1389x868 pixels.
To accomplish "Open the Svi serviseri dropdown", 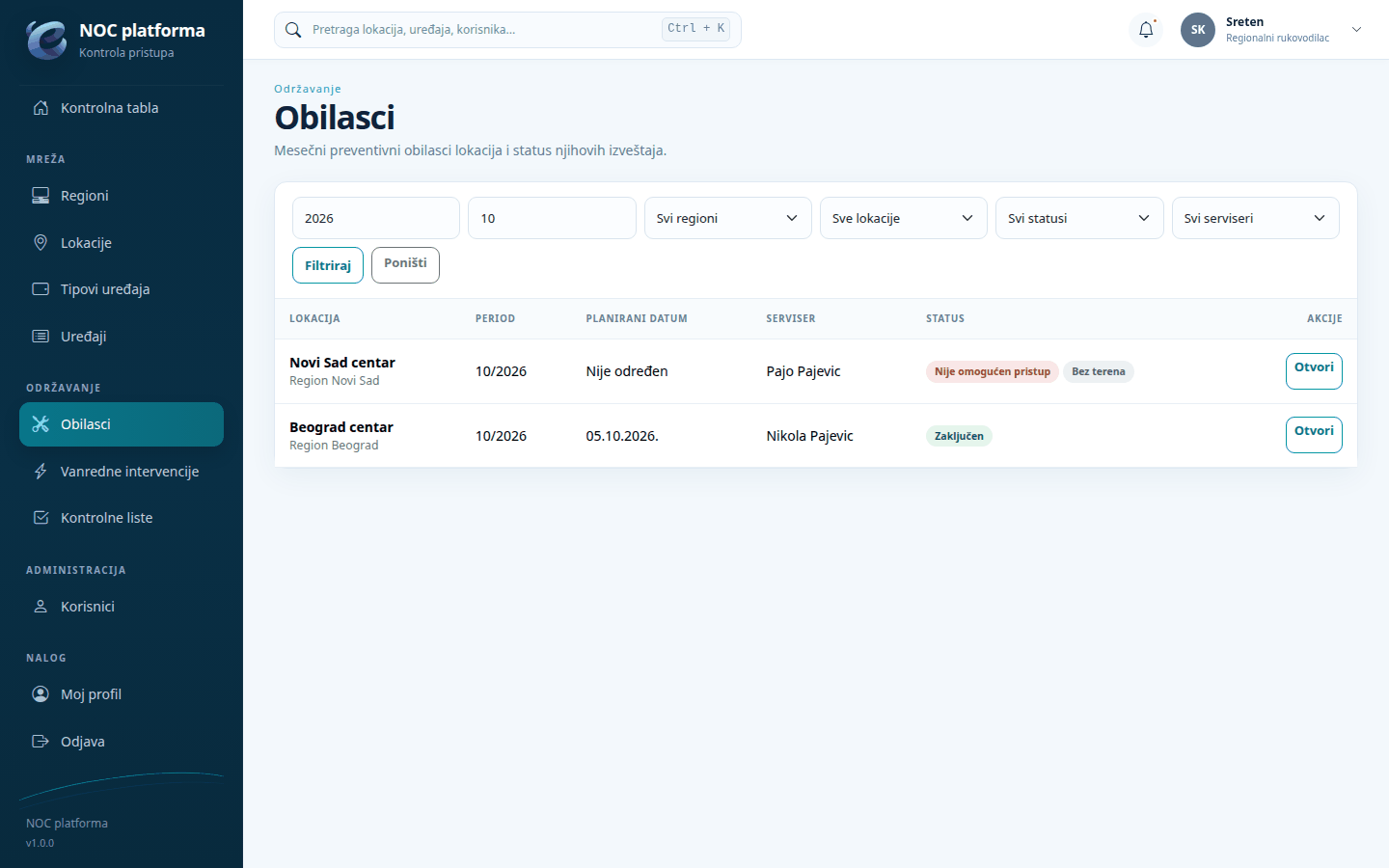I will (1255, 218).
